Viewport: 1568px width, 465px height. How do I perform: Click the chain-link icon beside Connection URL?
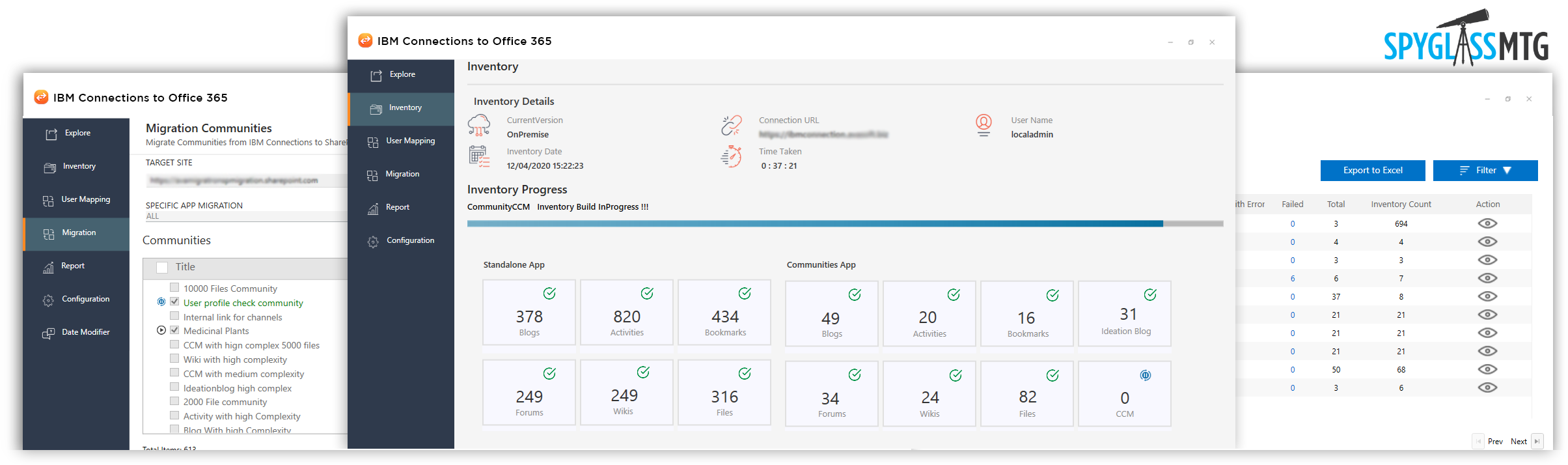[732, 124]
